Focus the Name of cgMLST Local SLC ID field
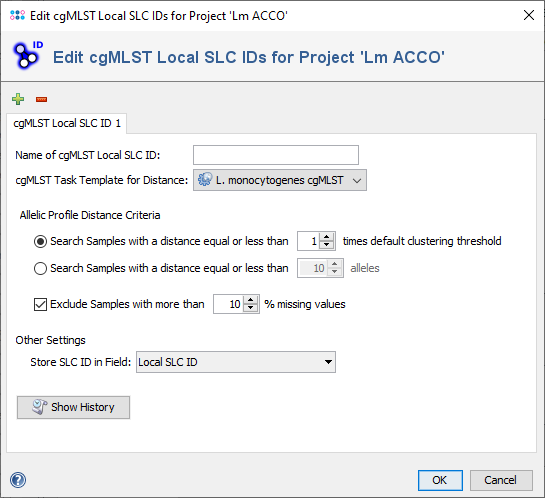The image size is (545, 498). (276, 155)
